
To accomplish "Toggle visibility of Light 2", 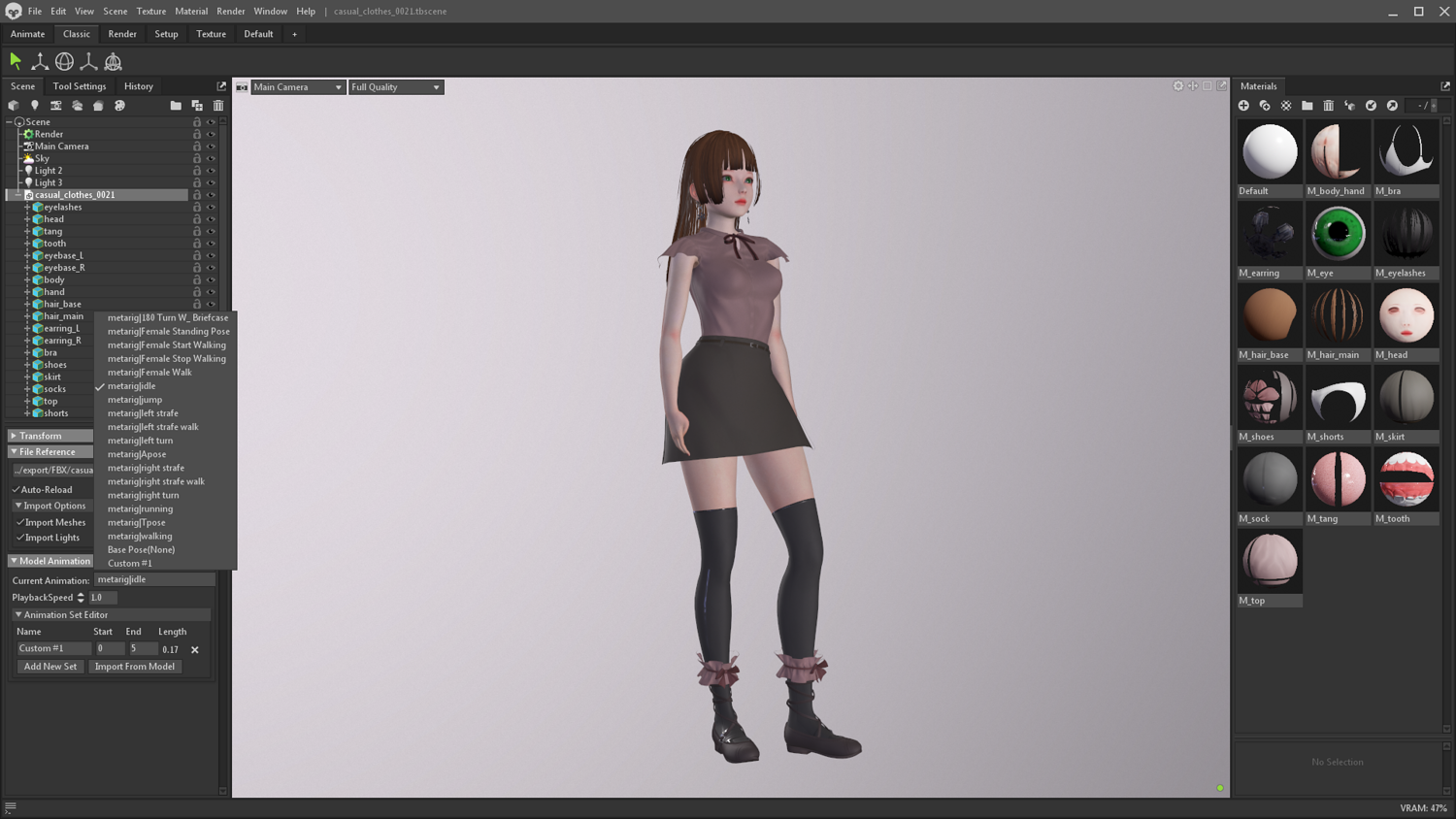I will click(211, 171).
